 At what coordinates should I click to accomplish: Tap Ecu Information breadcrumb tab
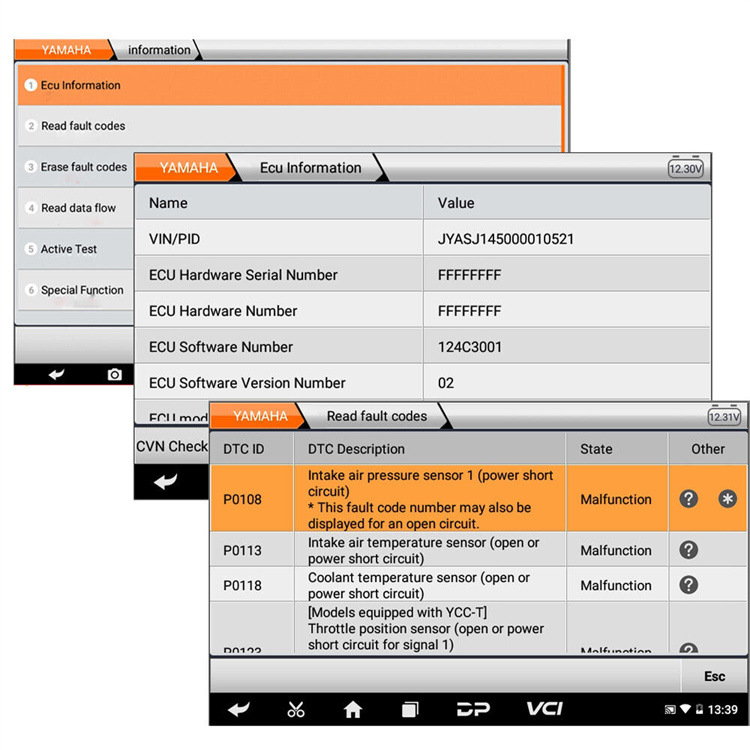tap(311, 168)
